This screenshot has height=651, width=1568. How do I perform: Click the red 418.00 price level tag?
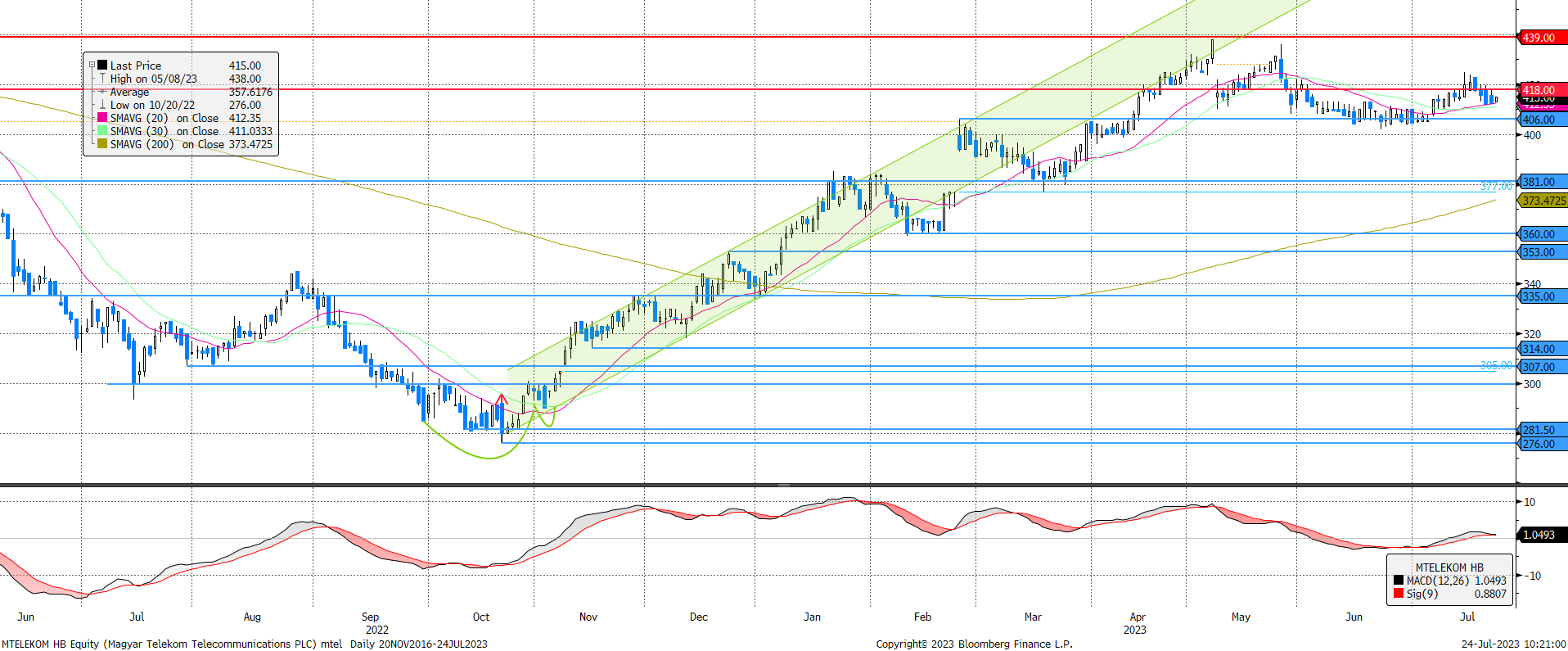tap(1543, 90)
